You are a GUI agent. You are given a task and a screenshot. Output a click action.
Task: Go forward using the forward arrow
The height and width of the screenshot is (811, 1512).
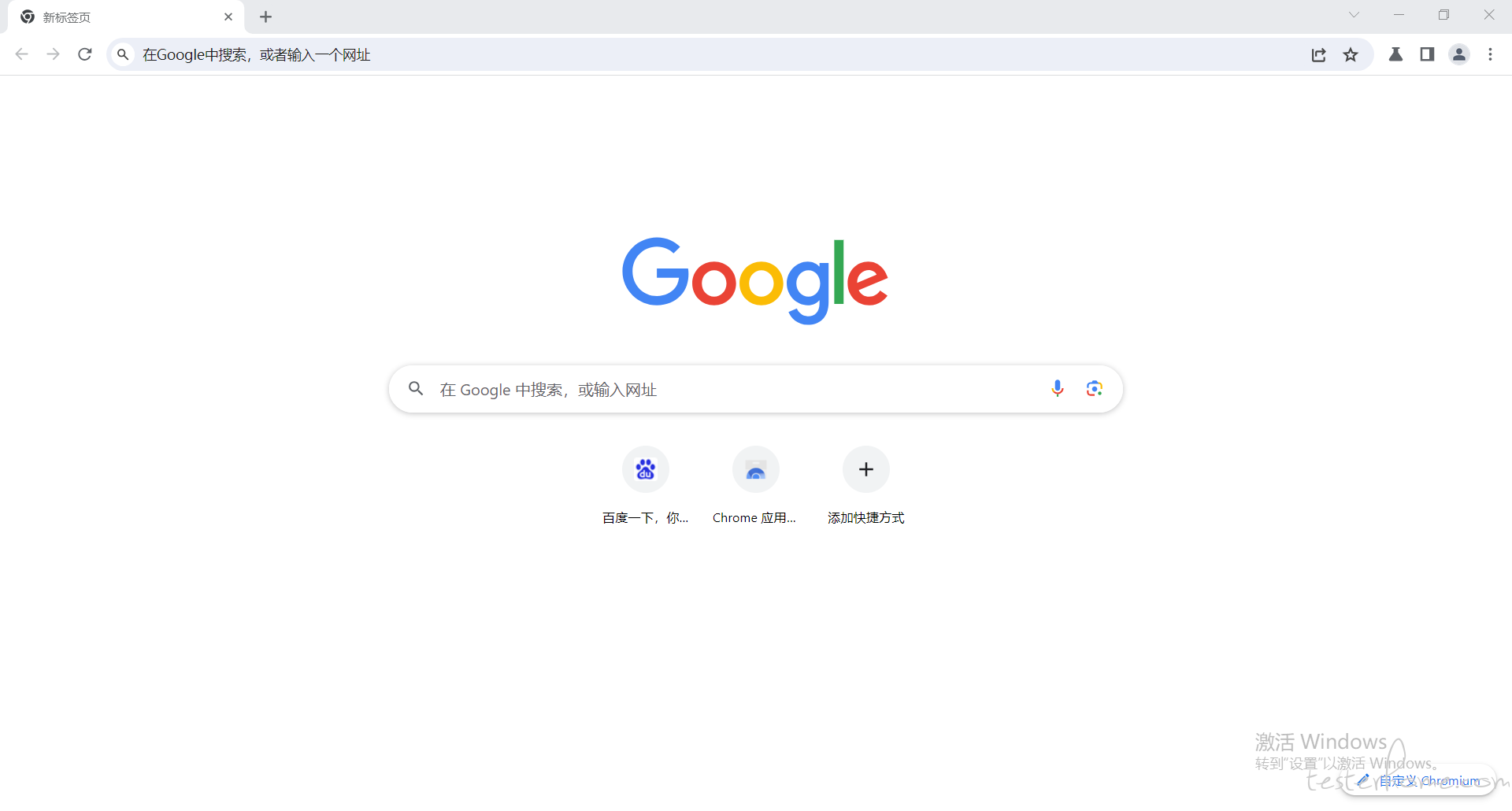[54, 54]
